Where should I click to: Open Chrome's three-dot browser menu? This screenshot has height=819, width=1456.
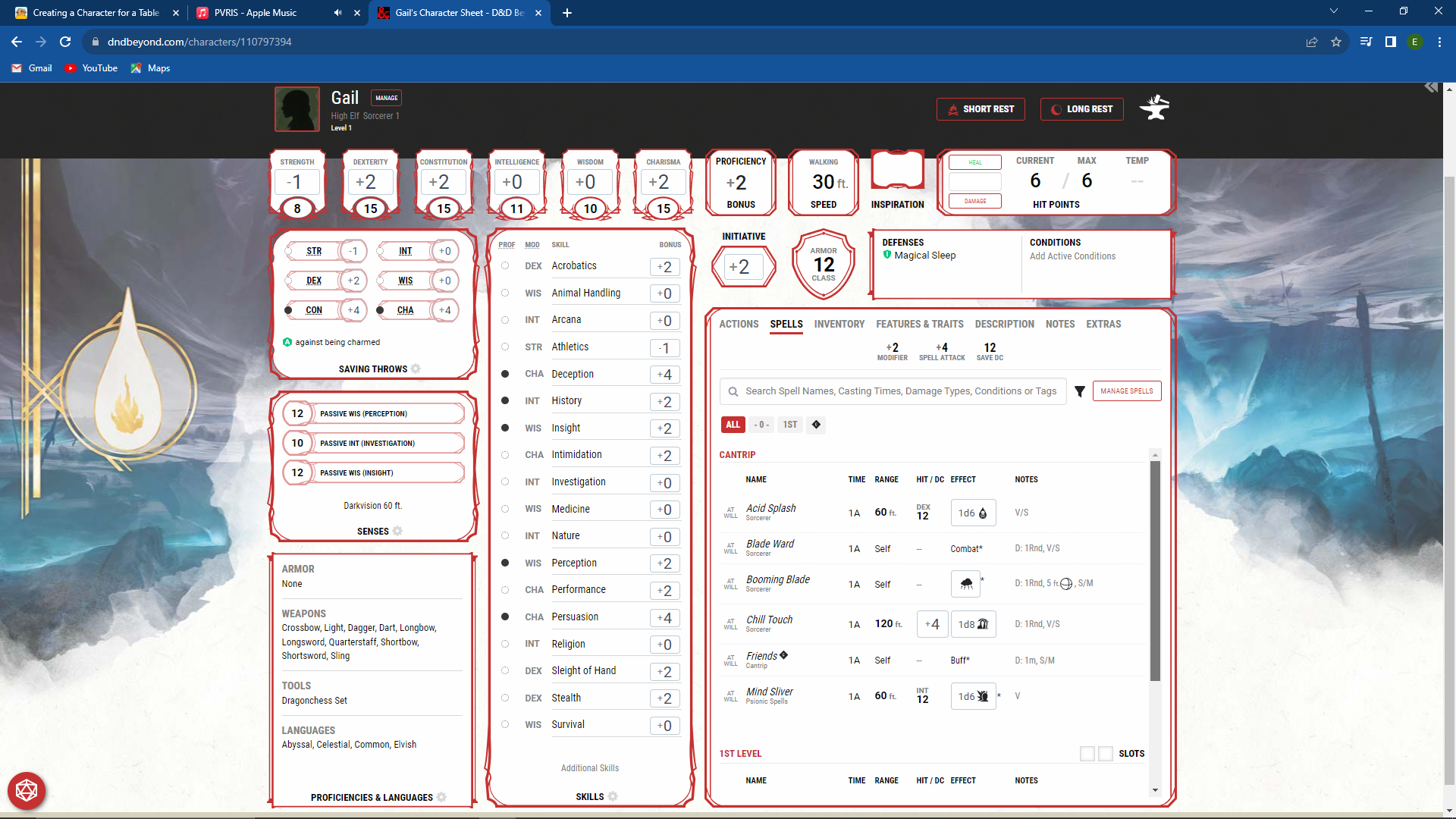tap(1439, 42)
